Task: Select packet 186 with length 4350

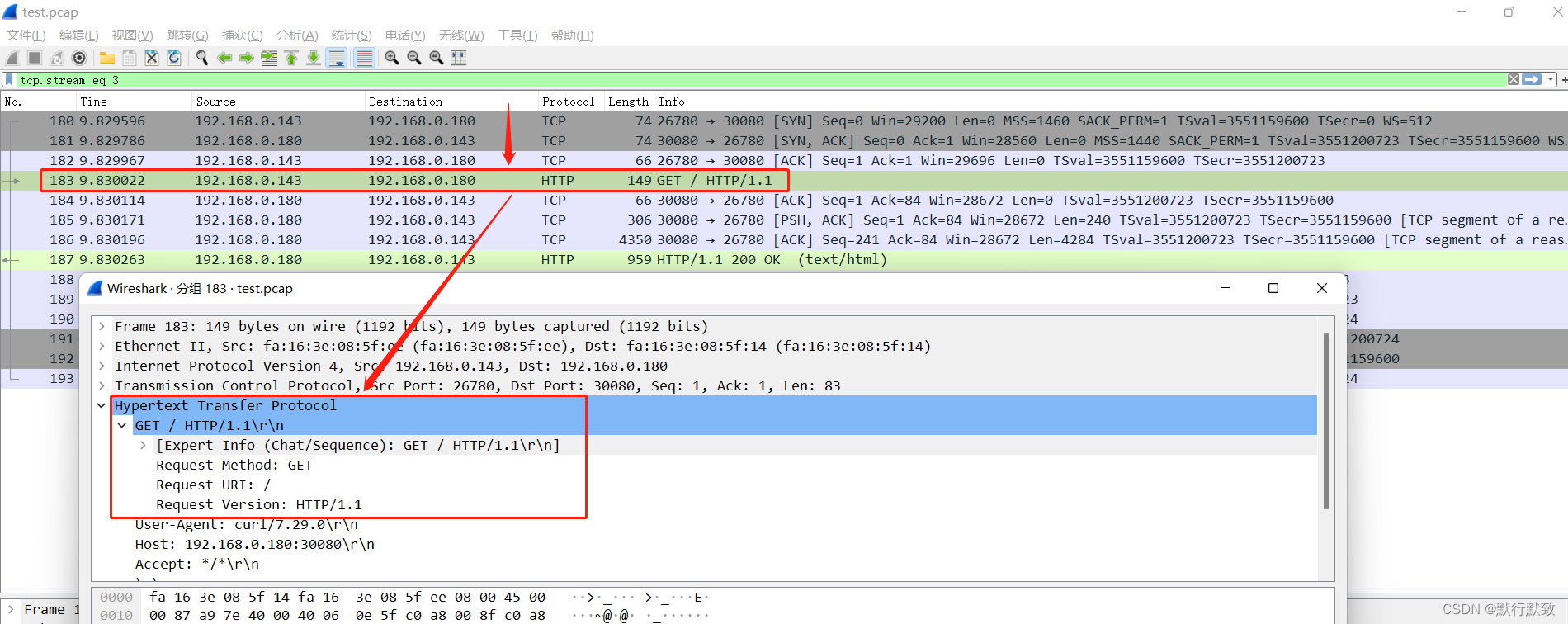Action: click(x=784, y=240)
